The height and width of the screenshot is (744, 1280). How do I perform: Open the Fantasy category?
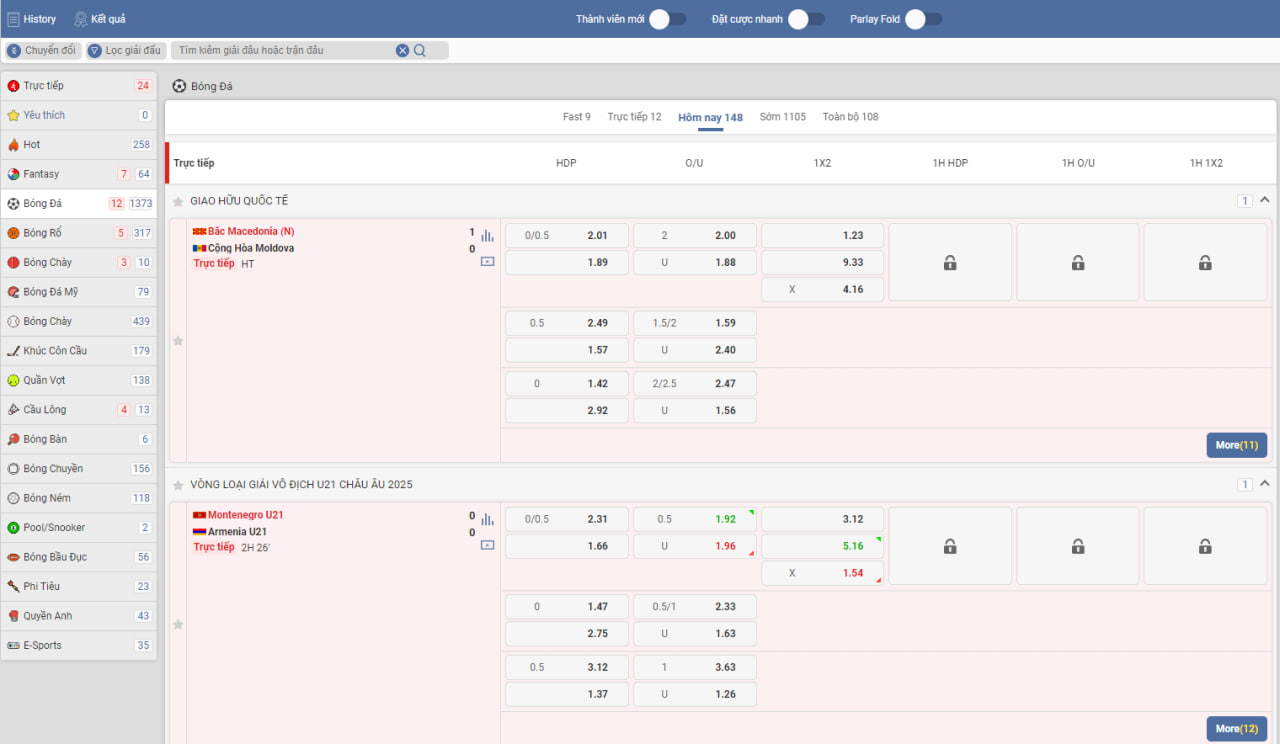pyautogui.click(x=79, y=174)
